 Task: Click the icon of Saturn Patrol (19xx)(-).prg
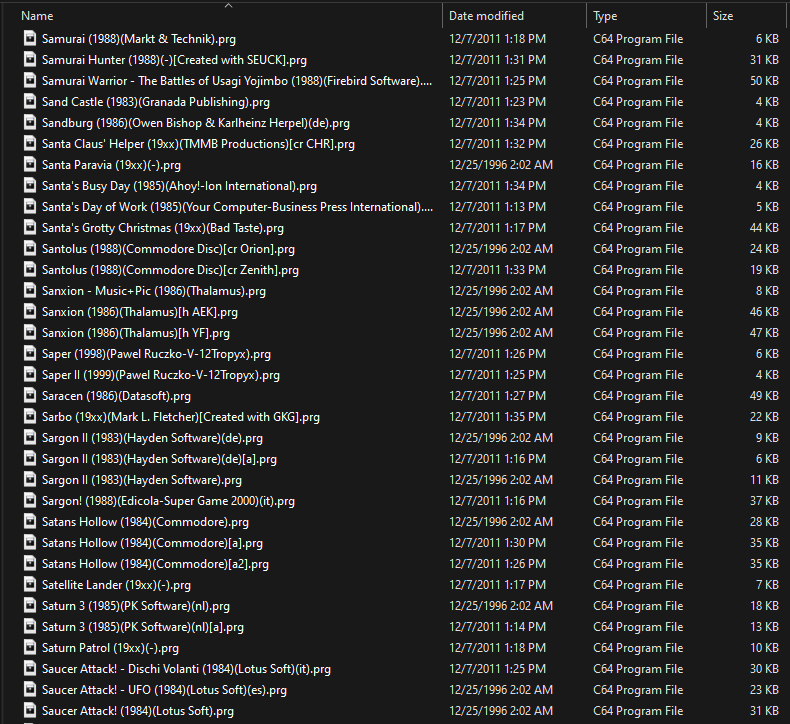30,648
